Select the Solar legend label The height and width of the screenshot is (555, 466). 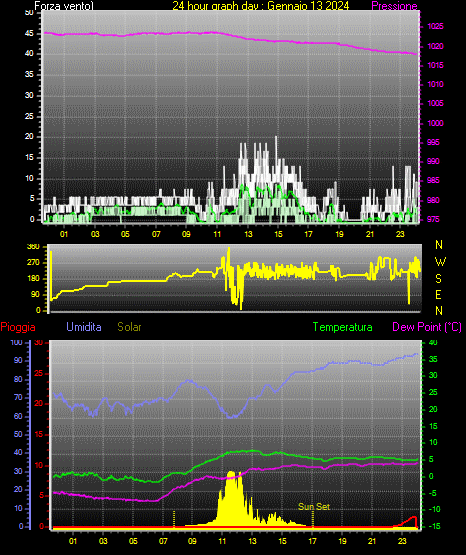pyautogui.click(x=130, y=327)
